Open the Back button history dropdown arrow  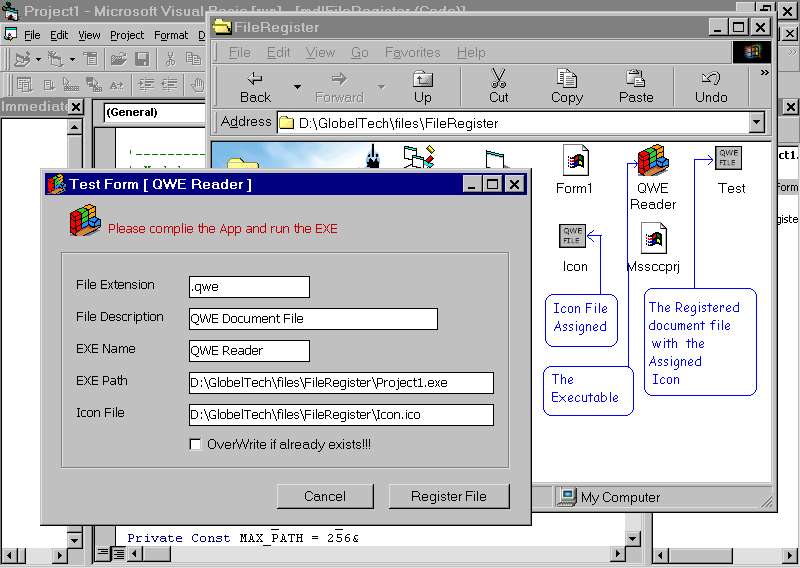point(297,87)
